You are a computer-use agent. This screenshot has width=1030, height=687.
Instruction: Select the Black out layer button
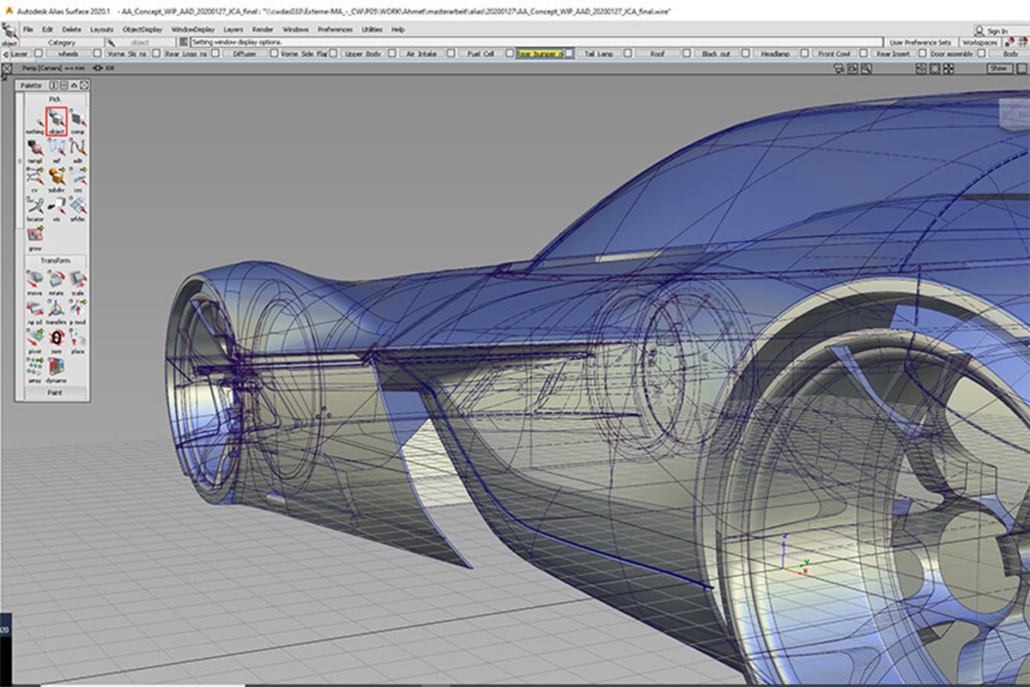coord(715,54)
